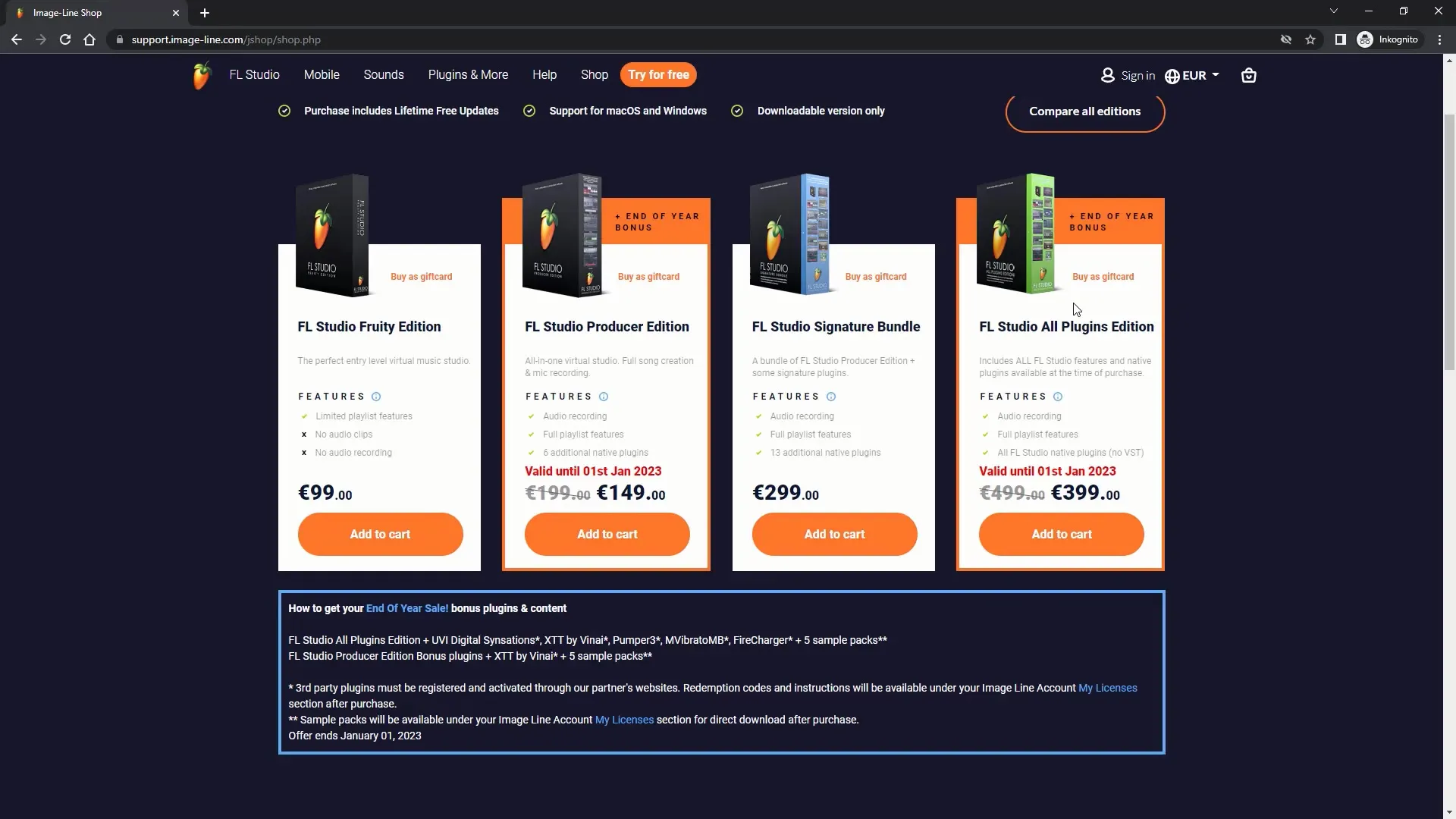This screenshot has width=1456, height=819.
Task: Open the Mobile menu item
Action: click(322, 74)
